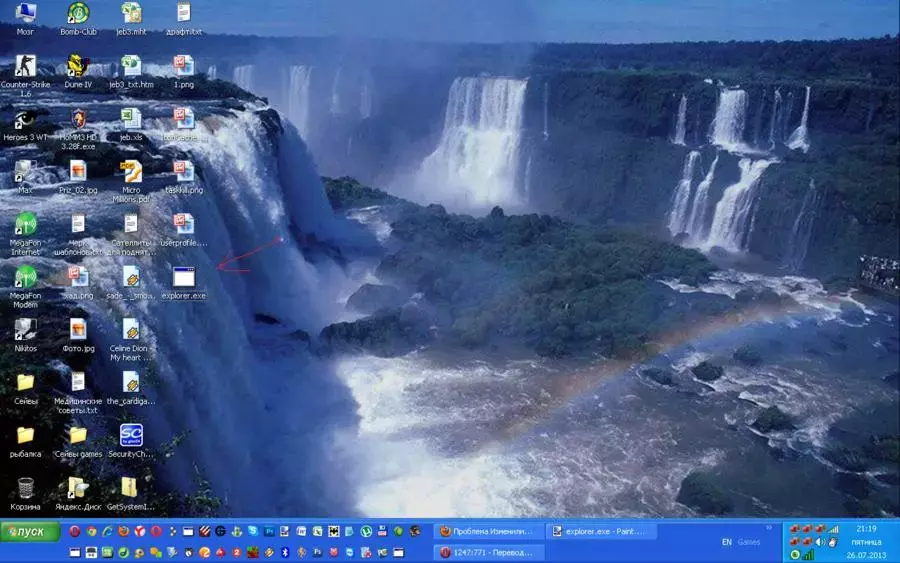
Task: Click the system tray clock showing 21:19
Action: coord(866,529)
